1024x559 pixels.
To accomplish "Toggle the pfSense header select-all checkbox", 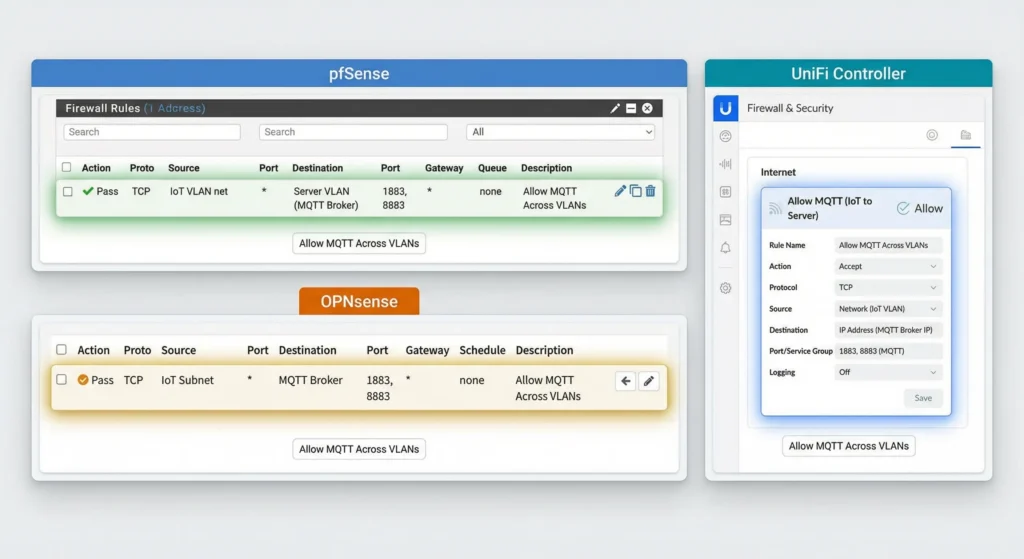I will tap(67, 167).
